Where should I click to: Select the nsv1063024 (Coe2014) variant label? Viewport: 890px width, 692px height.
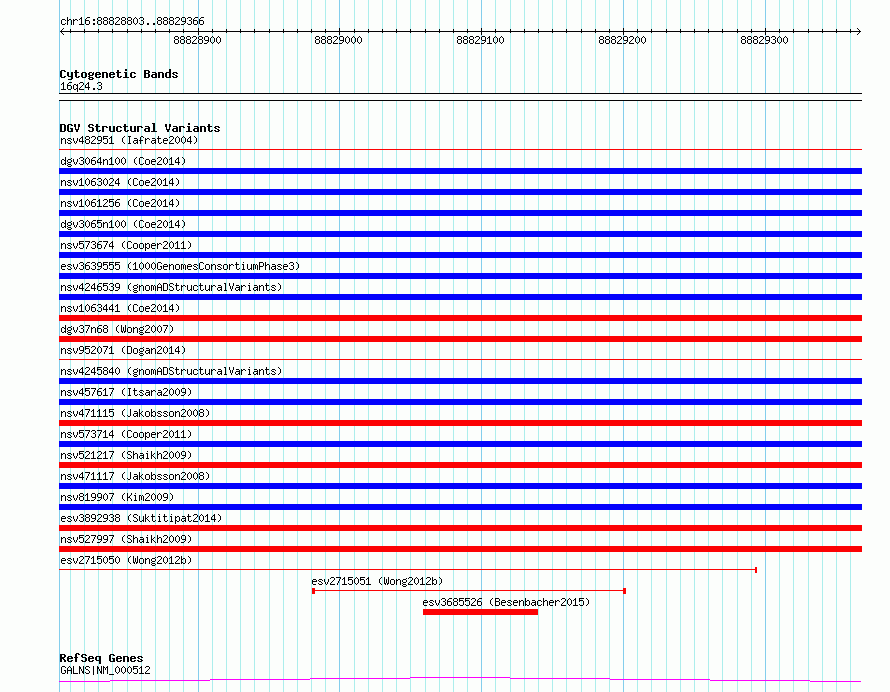pyautogui.click(x=120, y=182)
